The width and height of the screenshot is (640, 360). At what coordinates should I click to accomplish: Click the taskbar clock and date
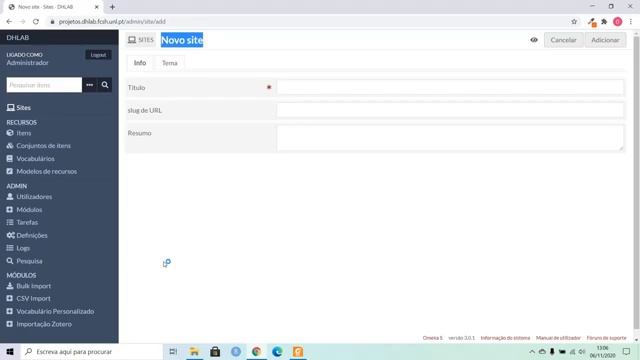tap(602, 351)
